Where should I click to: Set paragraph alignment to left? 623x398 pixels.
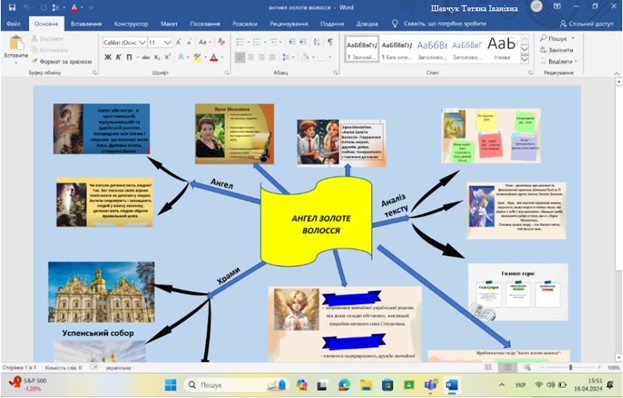[x=240, y=58]
